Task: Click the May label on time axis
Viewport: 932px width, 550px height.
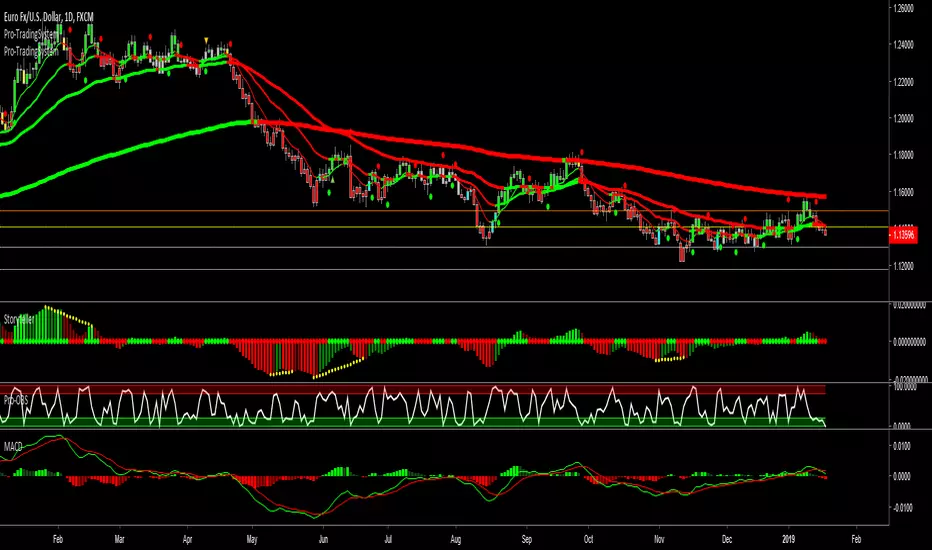Action: 252,539
